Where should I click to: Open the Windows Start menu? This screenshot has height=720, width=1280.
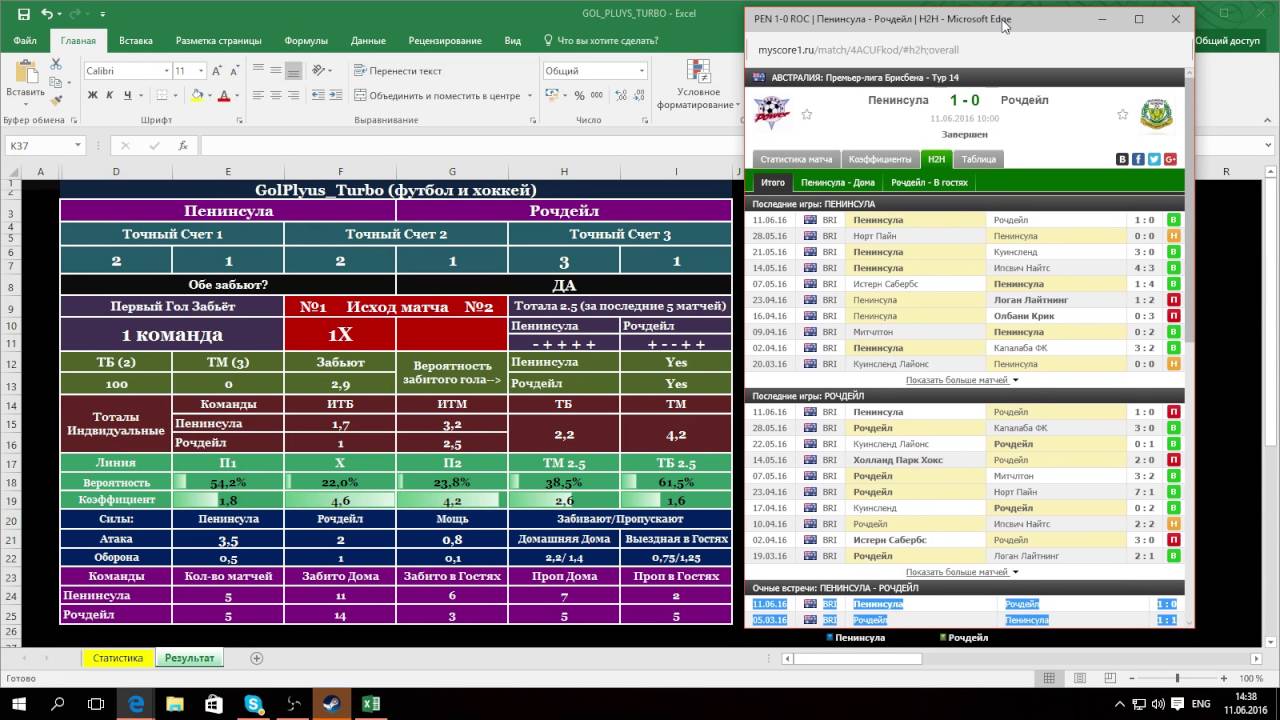click(x=18, y=704)
